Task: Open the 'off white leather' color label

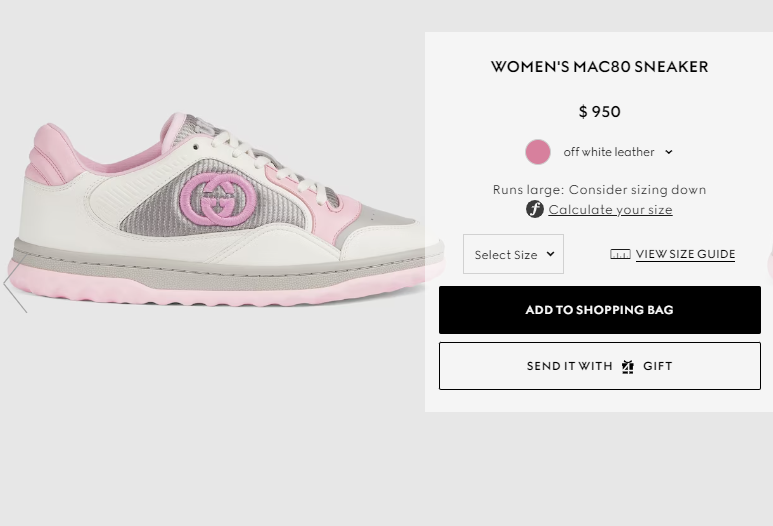Action: click(608, 152)
